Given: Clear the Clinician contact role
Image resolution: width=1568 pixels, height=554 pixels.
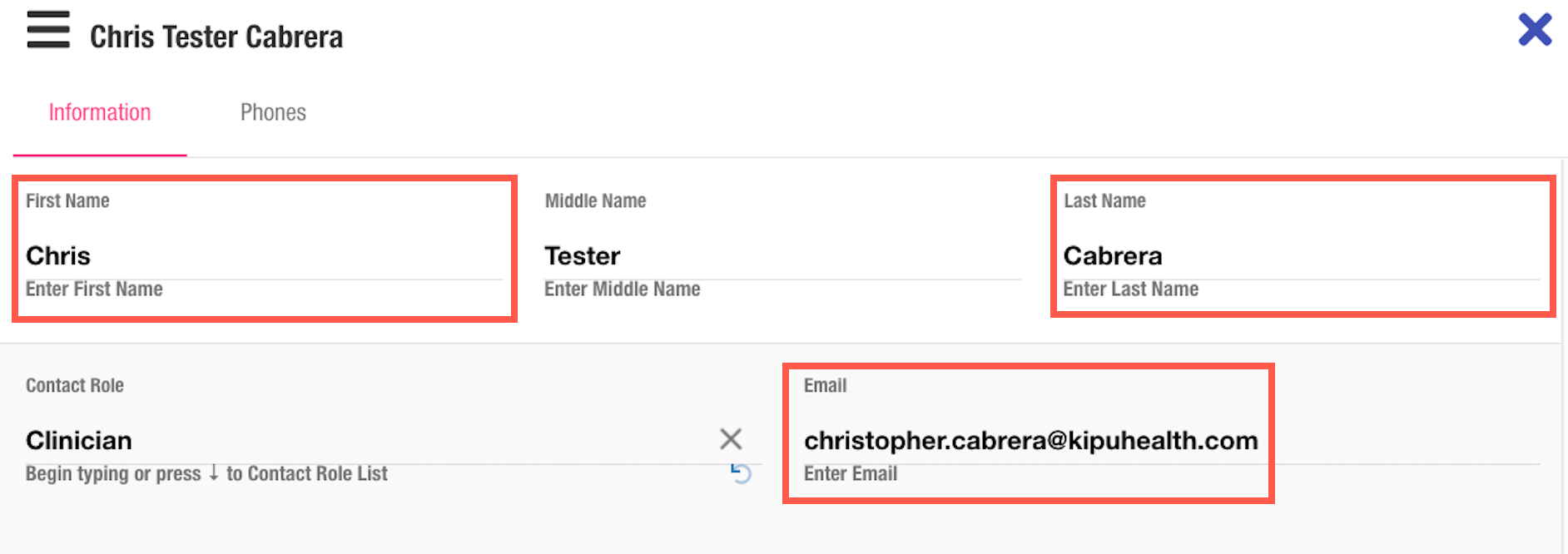Looking at the screenshot, I should pyautogui.click(x=730, y=438).
